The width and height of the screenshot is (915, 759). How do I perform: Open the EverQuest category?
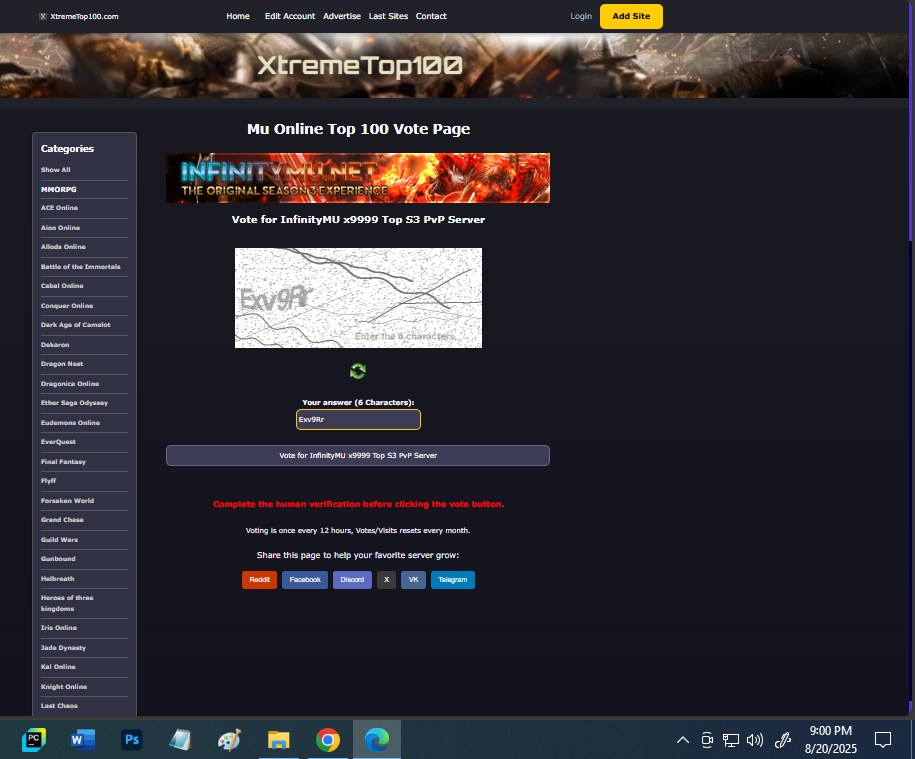[x=58, y=442]
